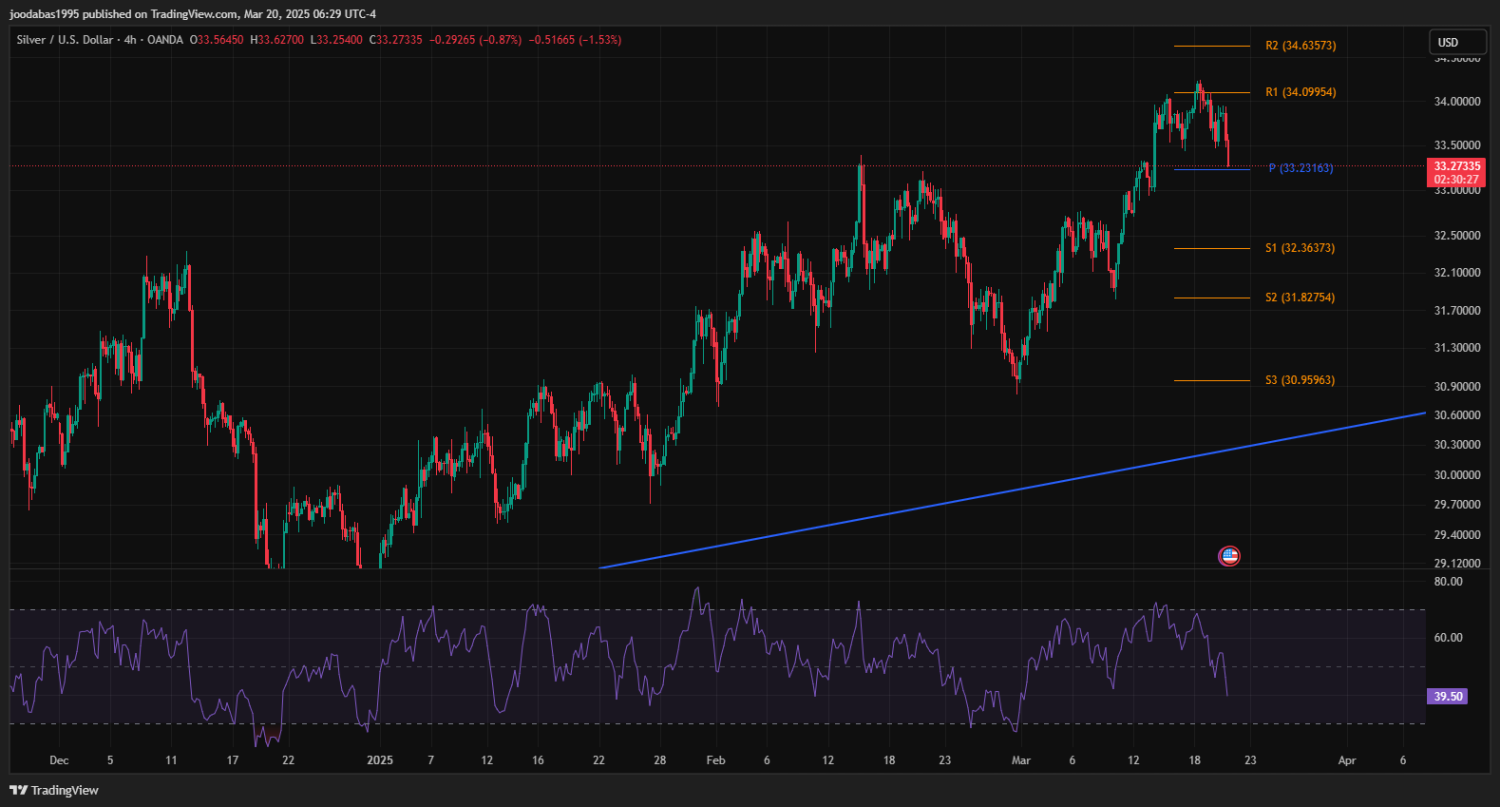Select the S1 (32.36373) support label

point(1300,248)
